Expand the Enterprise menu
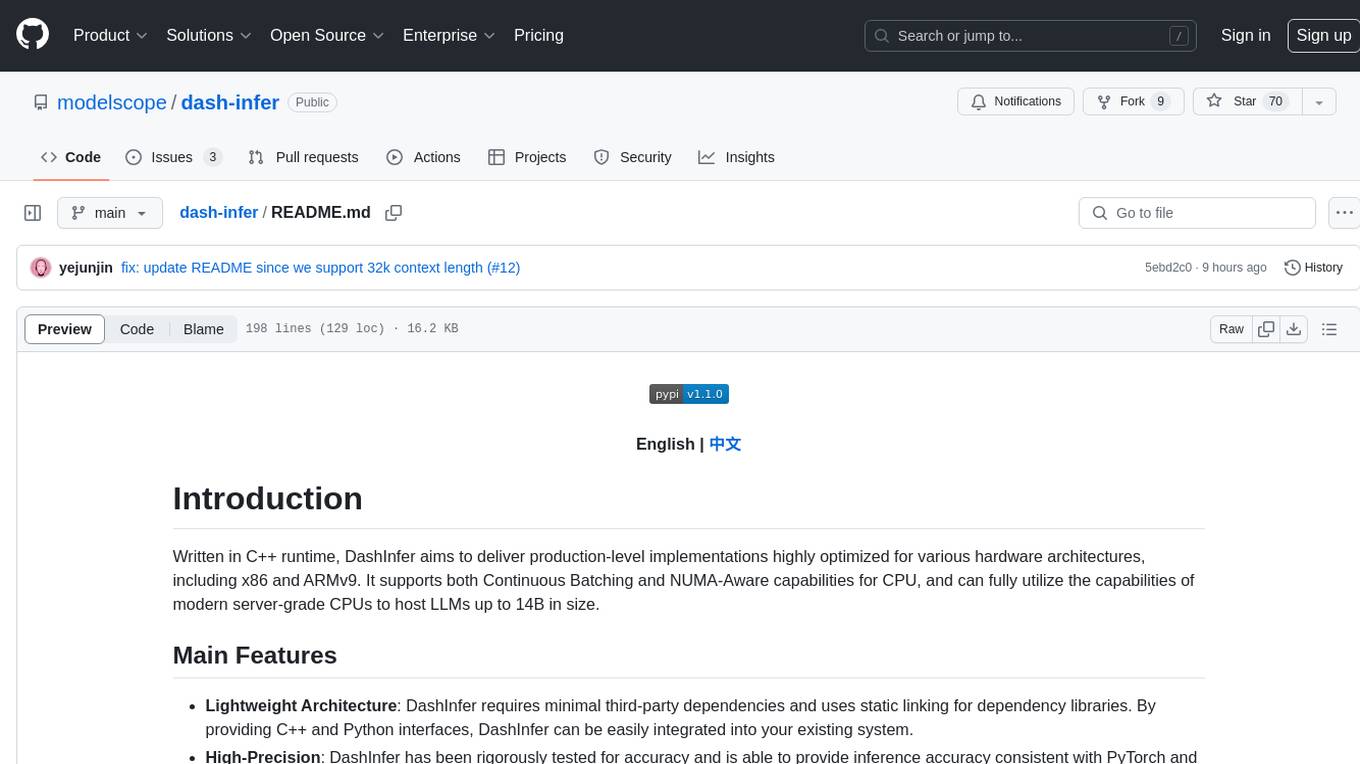This screenshot has width=1360, height=764. pos(449,35)
